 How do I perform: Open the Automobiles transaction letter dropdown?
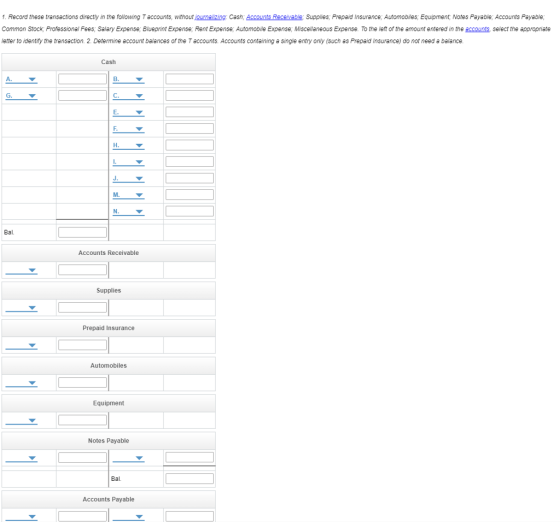coord(21,383)
